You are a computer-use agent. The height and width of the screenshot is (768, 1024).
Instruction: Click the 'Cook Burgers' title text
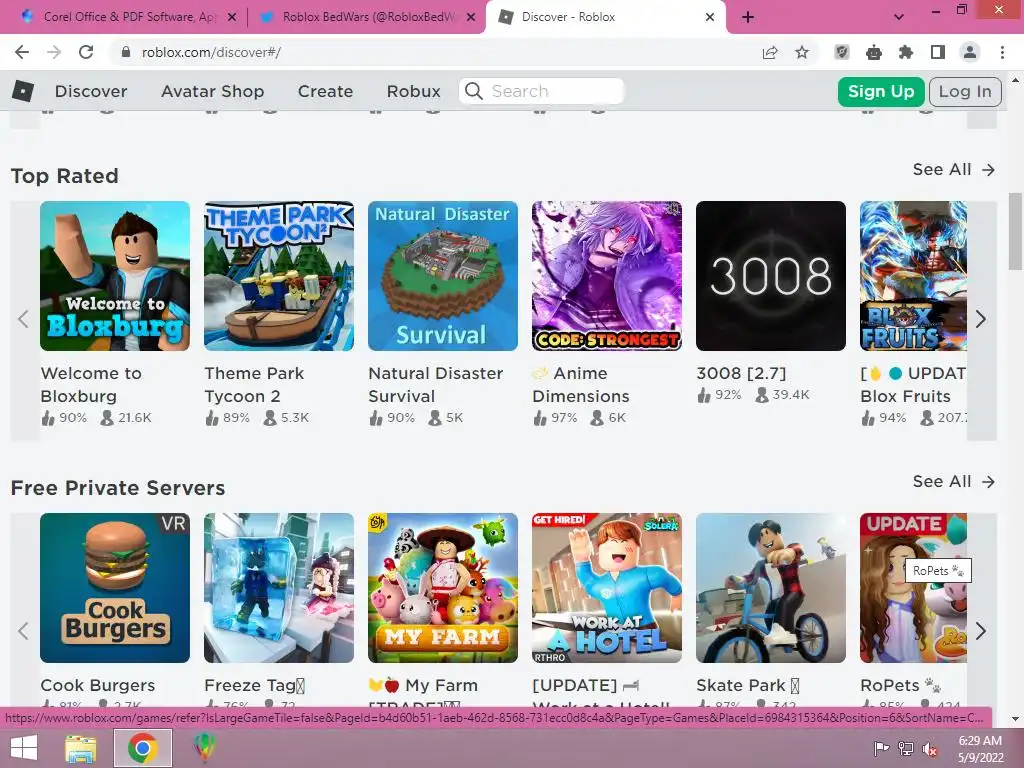tap(98, 686)
